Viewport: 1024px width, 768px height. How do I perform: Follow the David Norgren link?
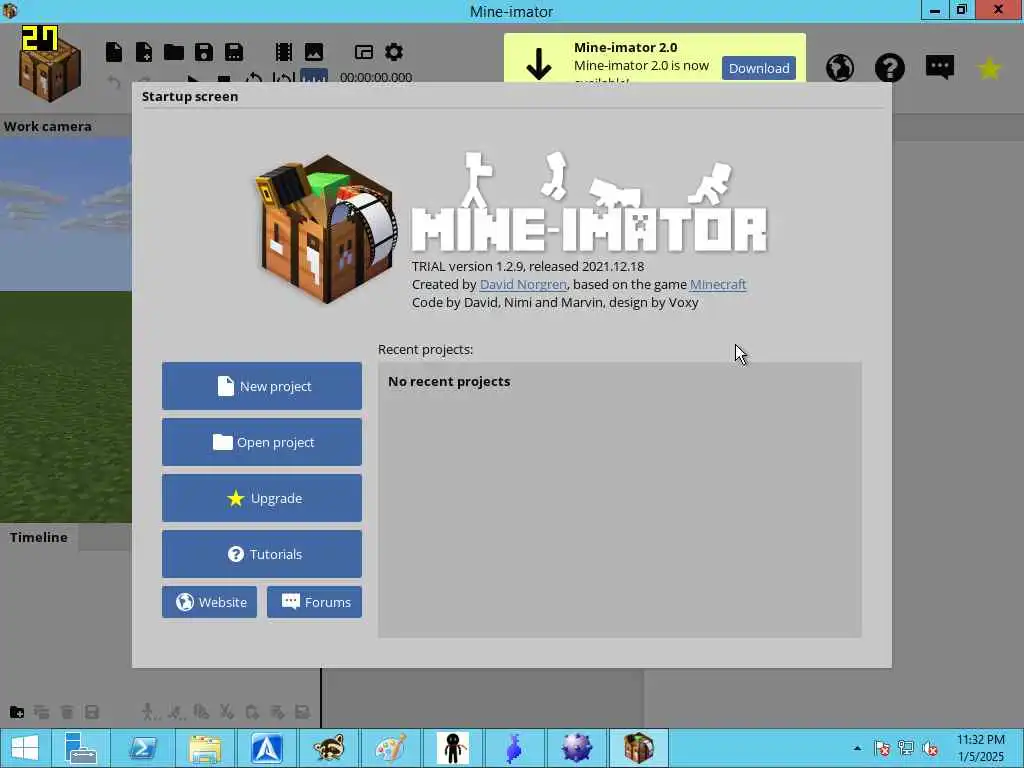(x=523, y=284)
